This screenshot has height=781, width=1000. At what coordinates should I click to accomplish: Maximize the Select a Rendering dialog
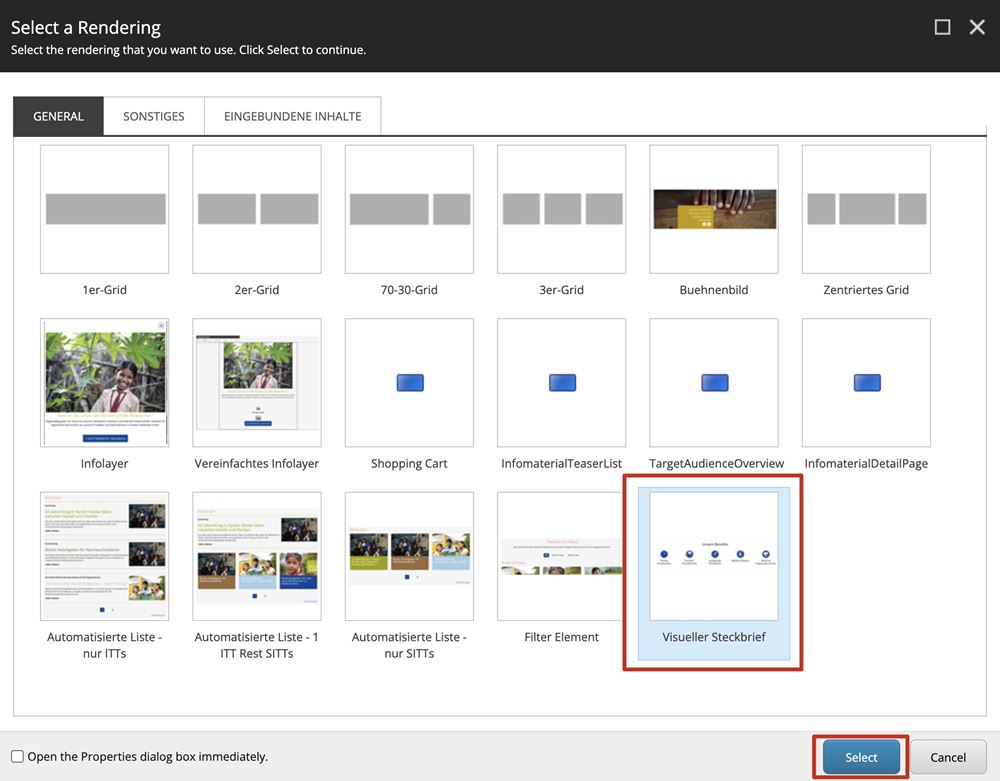pos(942,27)
